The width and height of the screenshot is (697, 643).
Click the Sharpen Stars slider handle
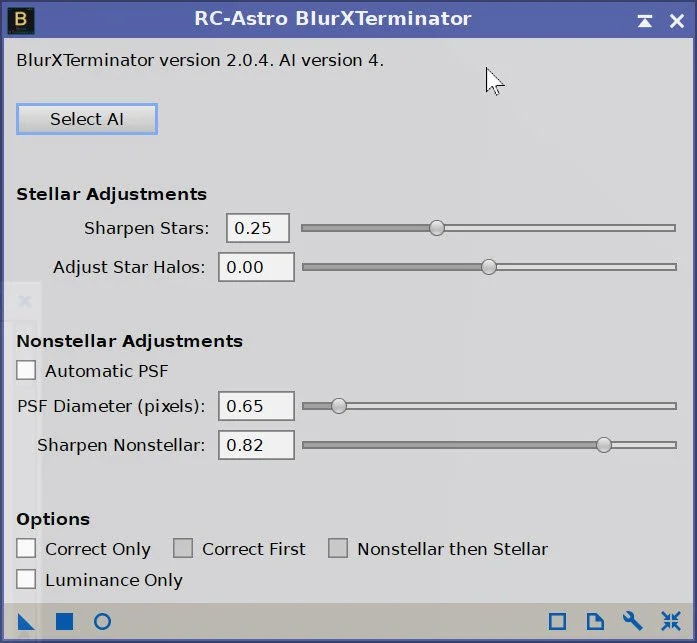[437, 228]
